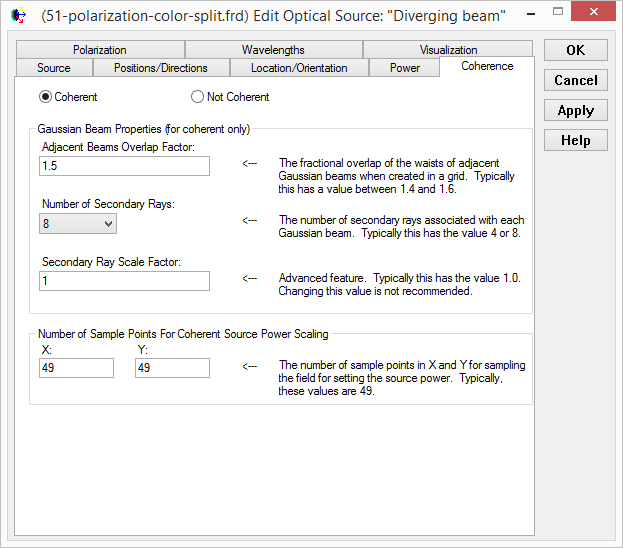The height and width of the screenshot is (548, 623).
Task: Click the Adjacent Beams Overlap Factor field
Action: 124,165
